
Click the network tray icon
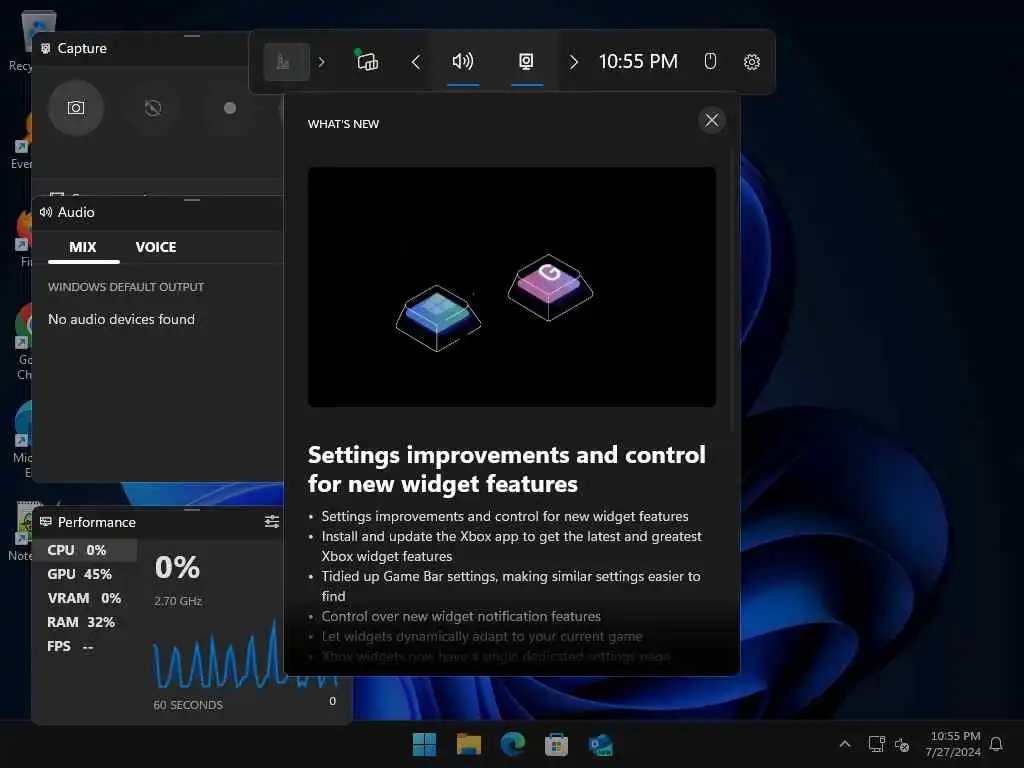pyautogui.click(x=876, y=744)
